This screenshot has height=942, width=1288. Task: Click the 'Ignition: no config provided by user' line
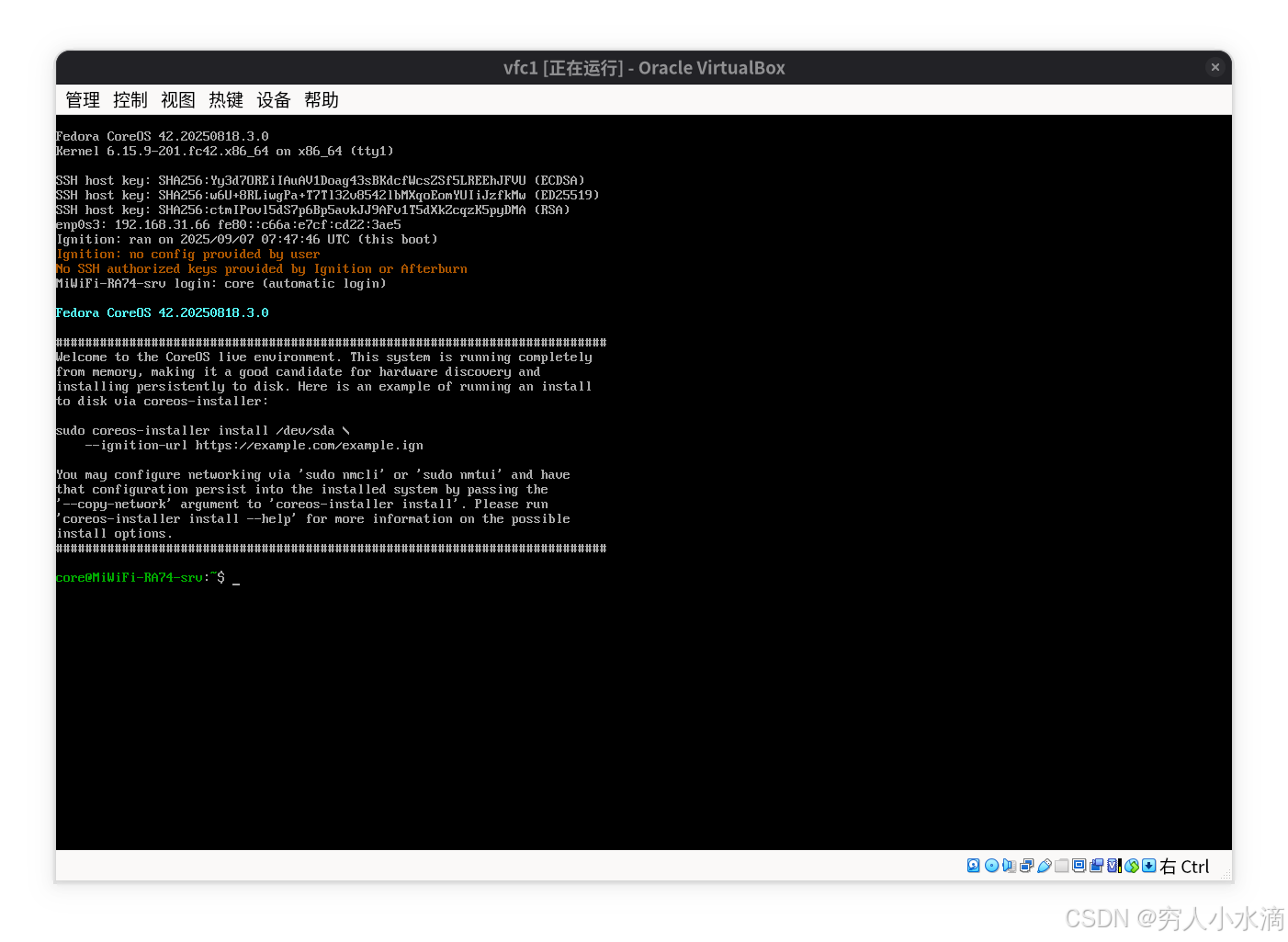[188, 254]
